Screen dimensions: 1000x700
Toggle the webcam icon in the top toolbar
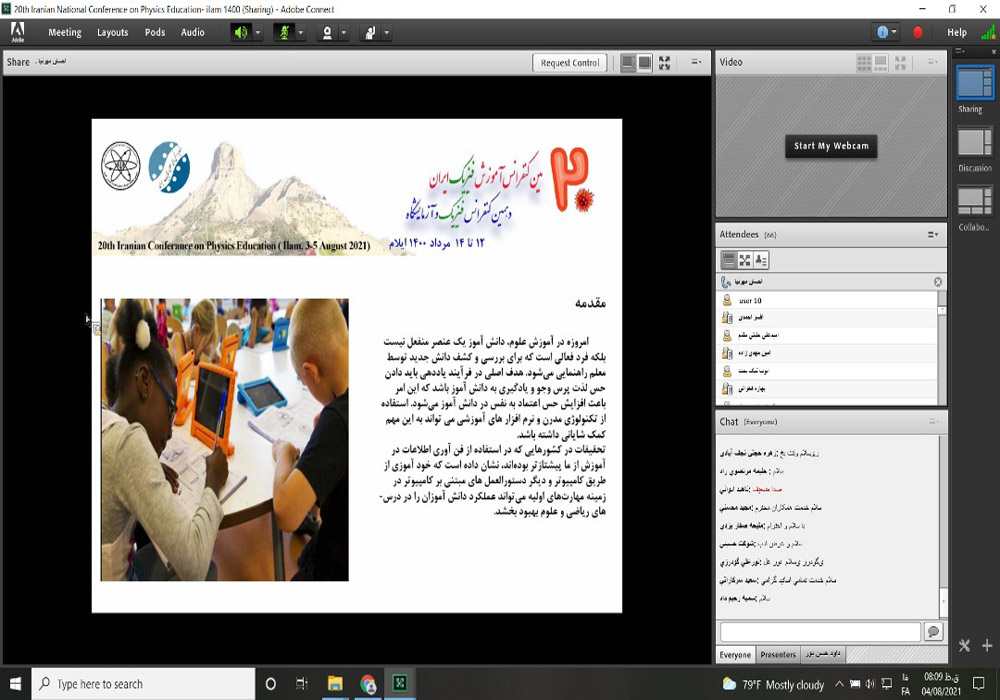point(326,32)
